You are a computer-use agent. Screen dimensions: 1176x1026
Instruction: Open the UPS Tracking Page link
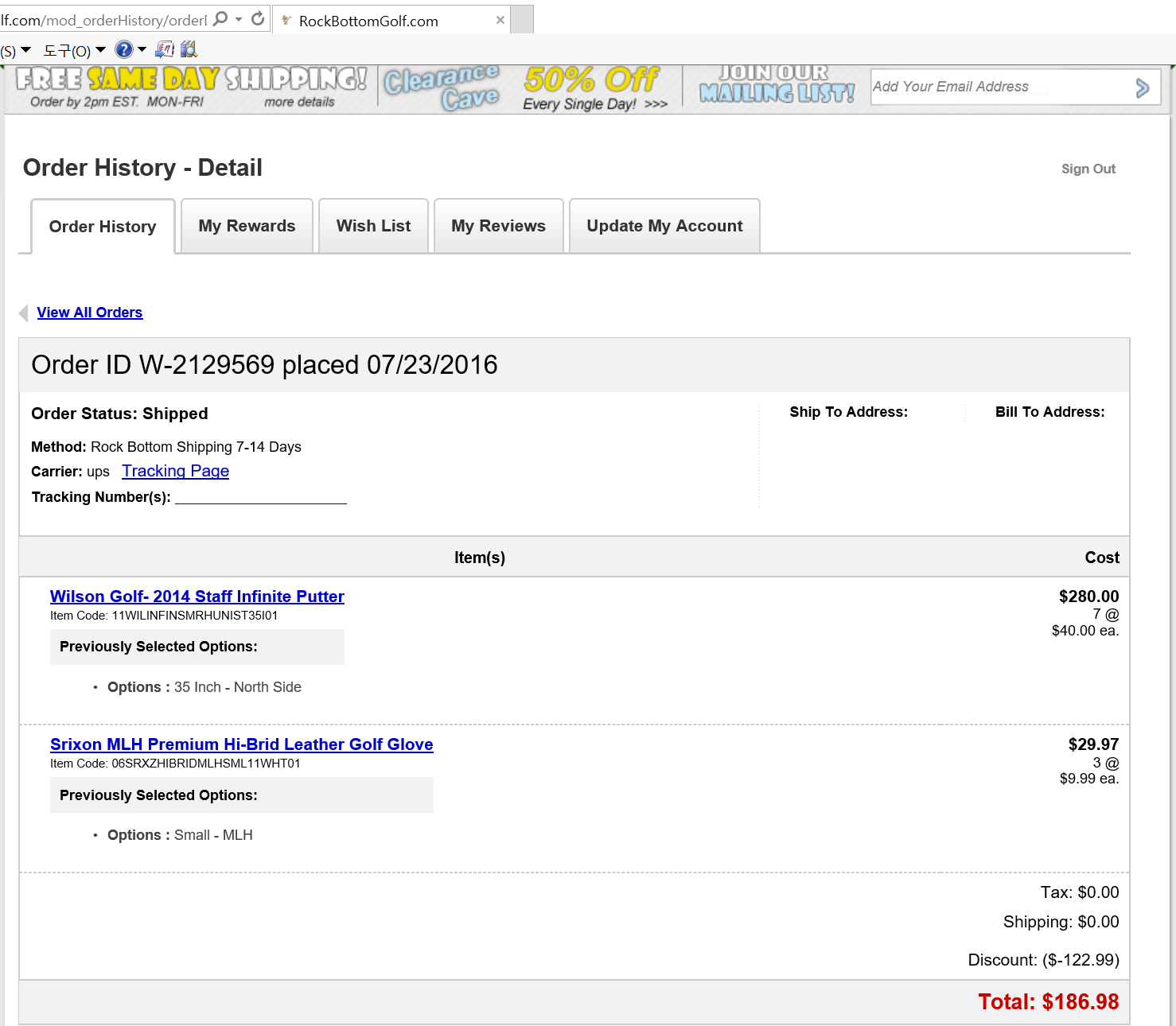[175, 471]
